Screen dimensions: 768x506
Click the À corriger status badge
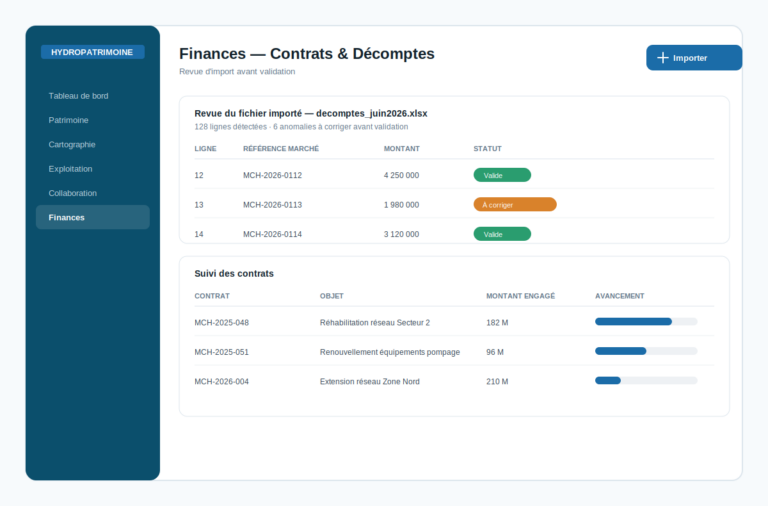click(515, 204)
